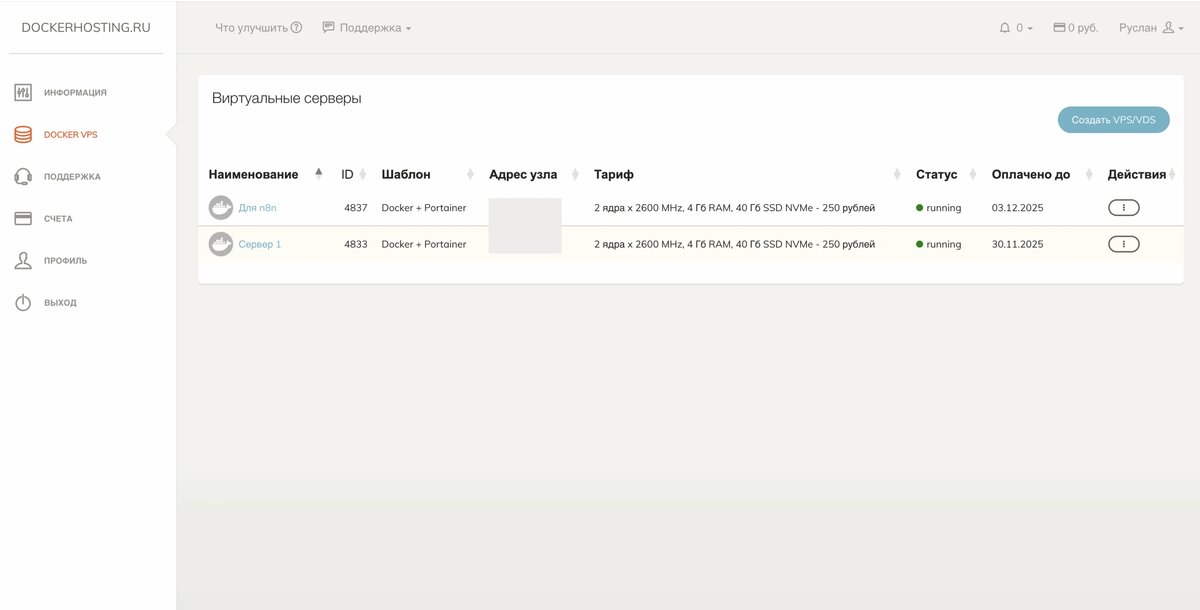
Task: Toggle sorting on the Статус column
Action: point(971,174)
